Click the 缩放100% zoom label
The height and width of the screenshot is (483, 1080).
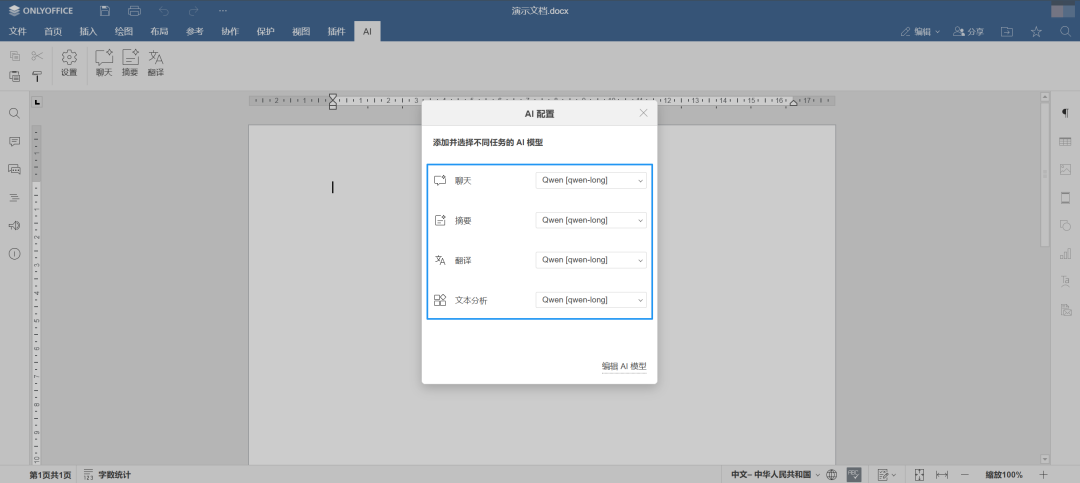[x=1004, y=475]
